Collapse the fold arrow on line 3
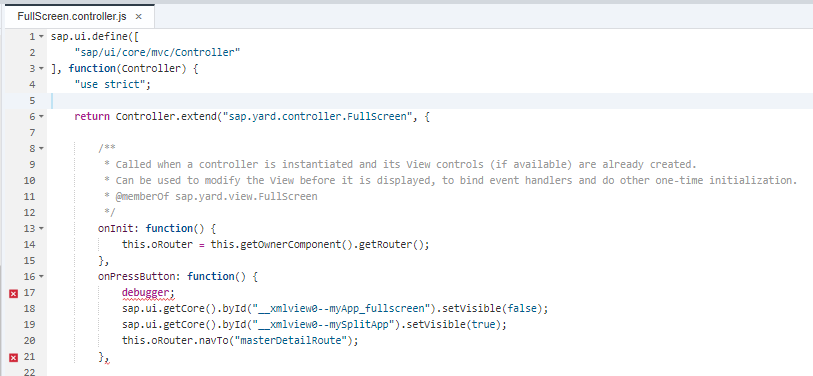The width and height of the screenshot is (813, 376). 41,68
